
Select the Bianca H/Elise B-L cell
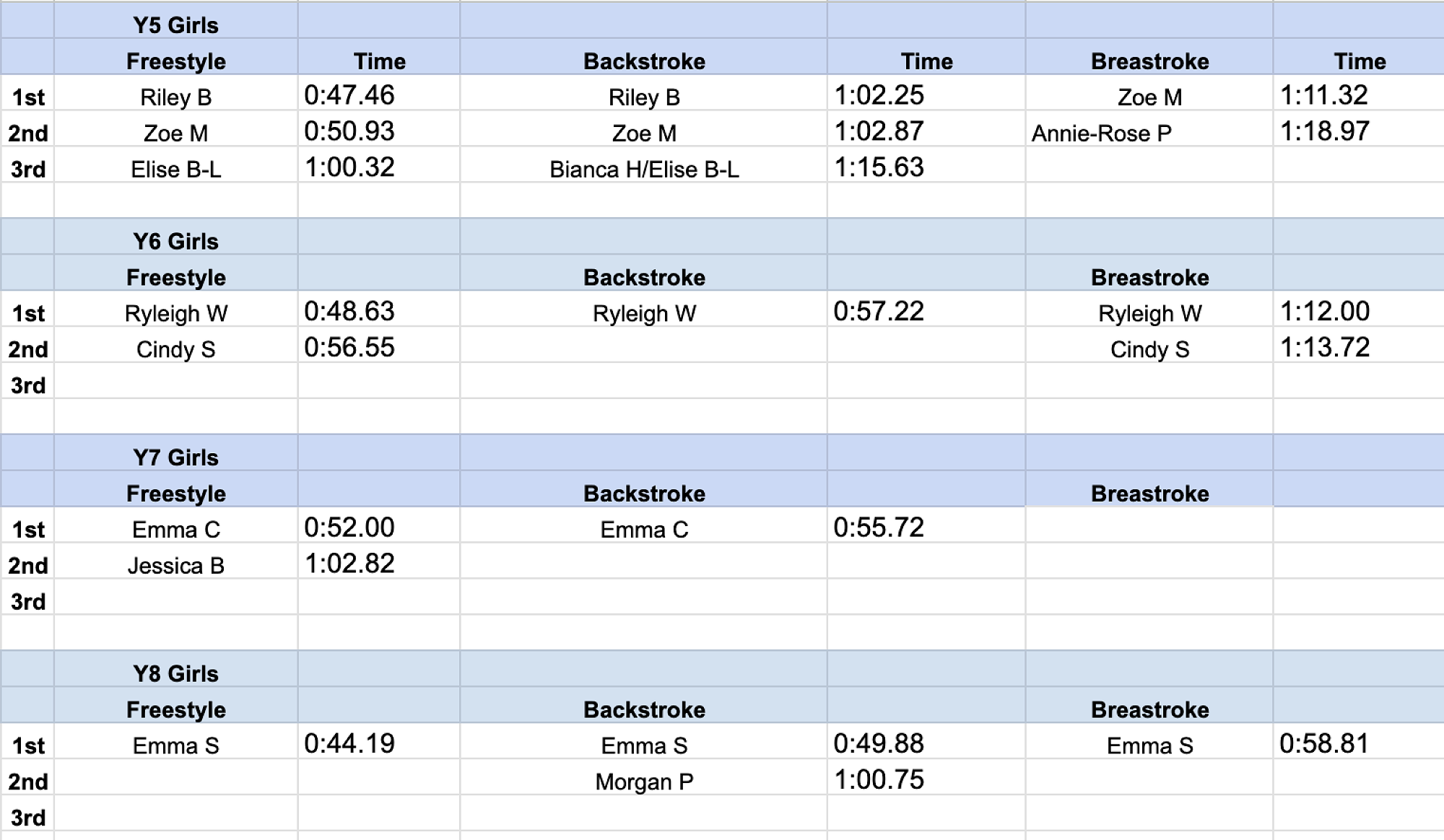pyautogui.click(x=643, y=170)
